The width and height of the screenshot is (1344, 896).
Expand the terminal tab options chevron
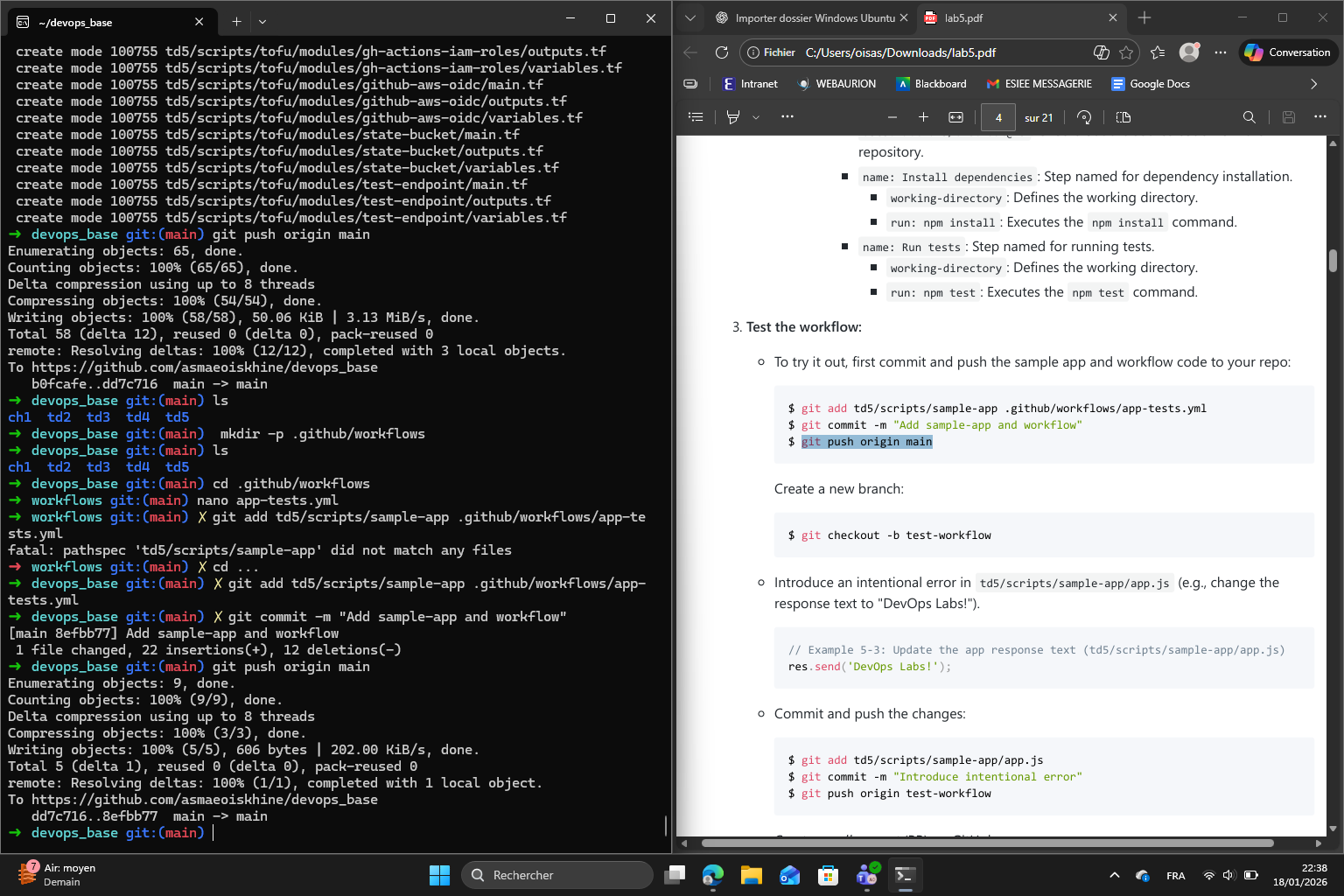pyautogui.click(x=262, y=21)
